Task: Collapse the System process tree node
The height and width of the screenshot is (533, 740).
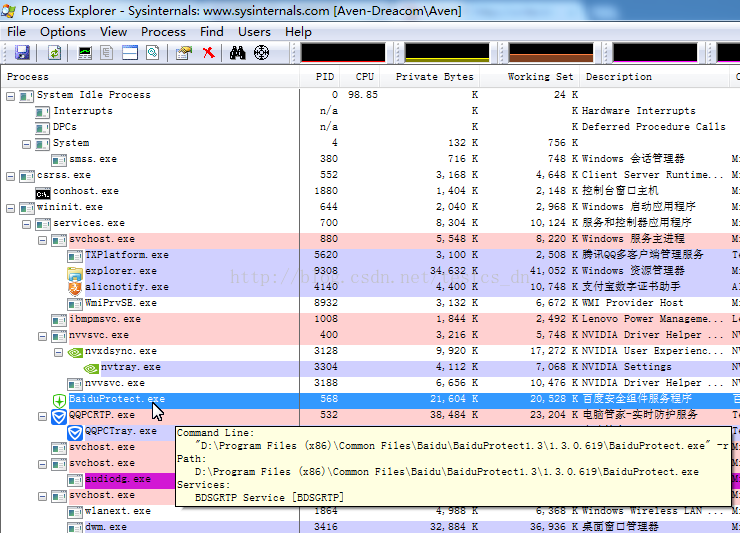Action: click(26, 144)
